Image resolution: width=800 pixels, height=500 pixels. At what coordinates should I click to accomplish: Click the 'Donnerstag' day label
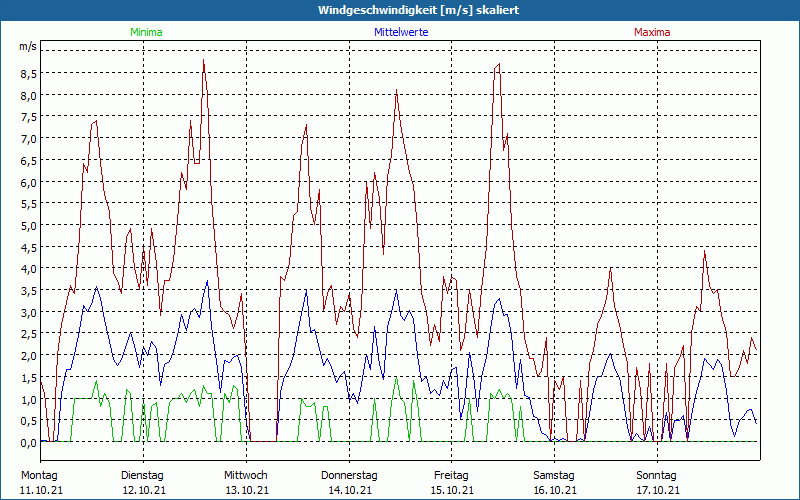click(x=349, y=476)
